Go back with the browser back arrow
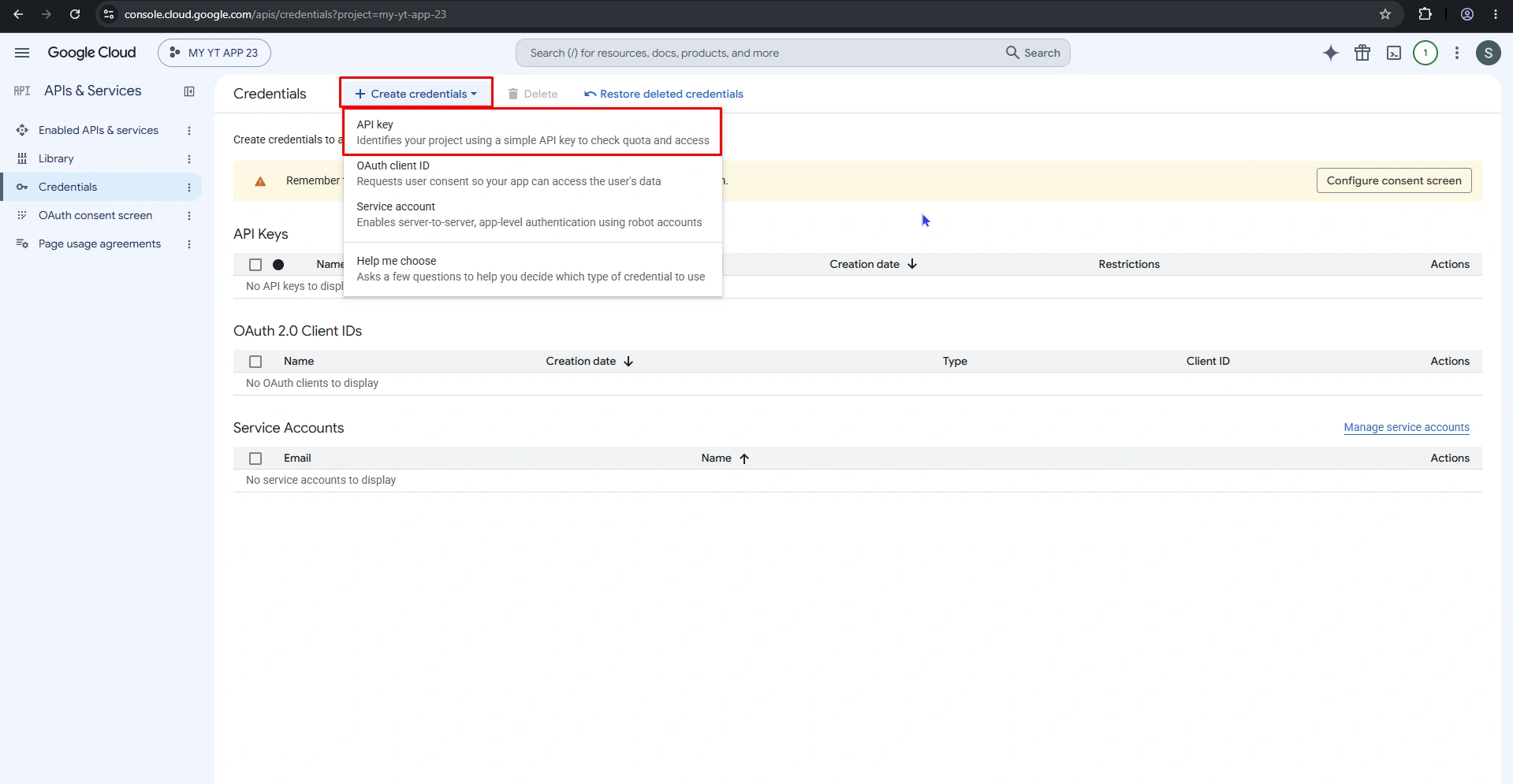 (18, 14)
